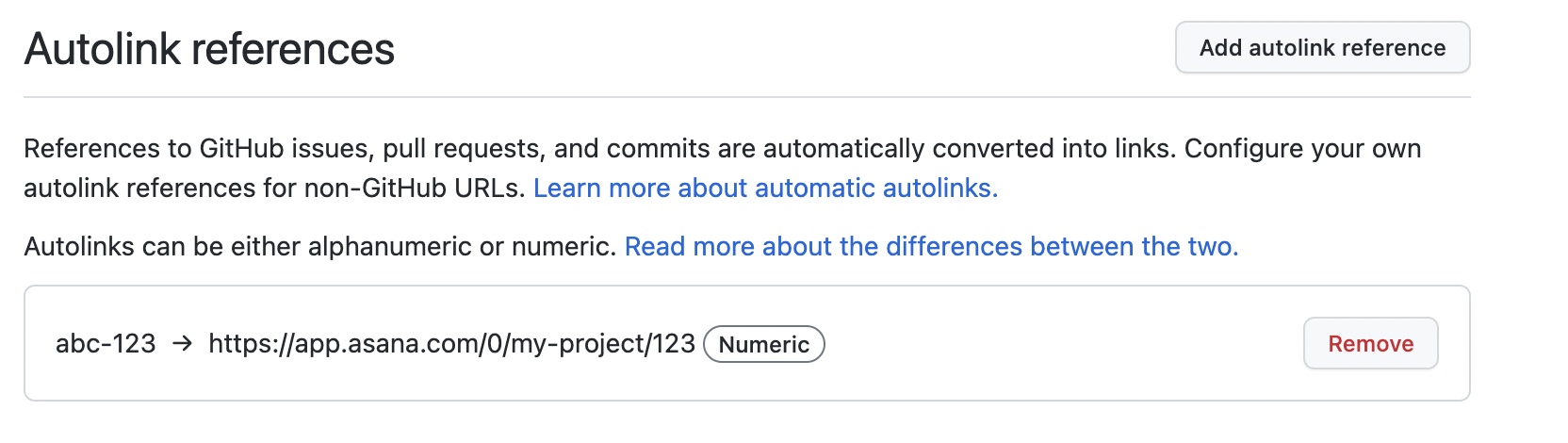
Task: Open Learn more about automatic autolinks link
Action: tap(765, 189)
